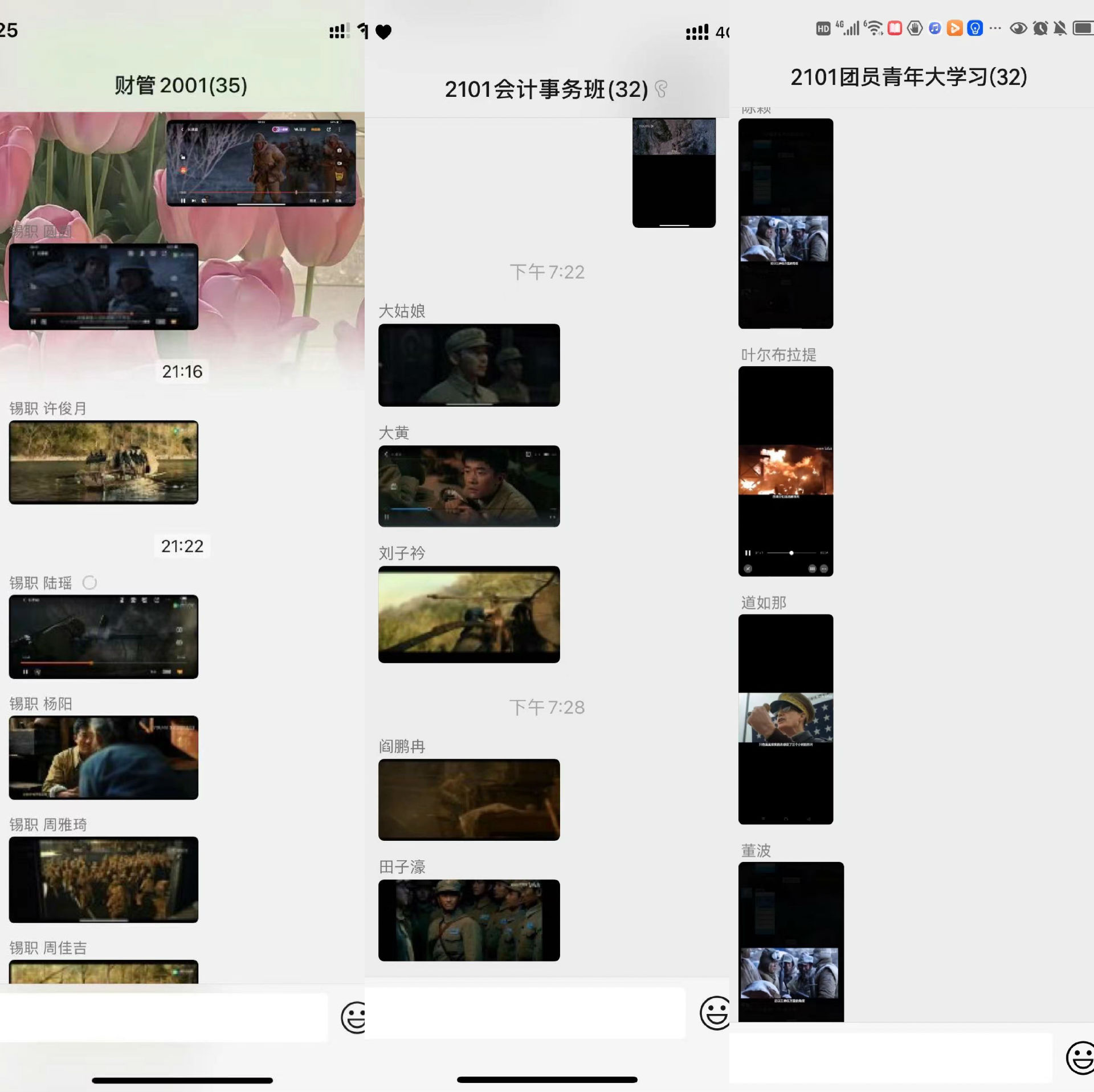1094x1092 pixels.
Task: Tap sender name 大姑娘
Action: (402, 311)
